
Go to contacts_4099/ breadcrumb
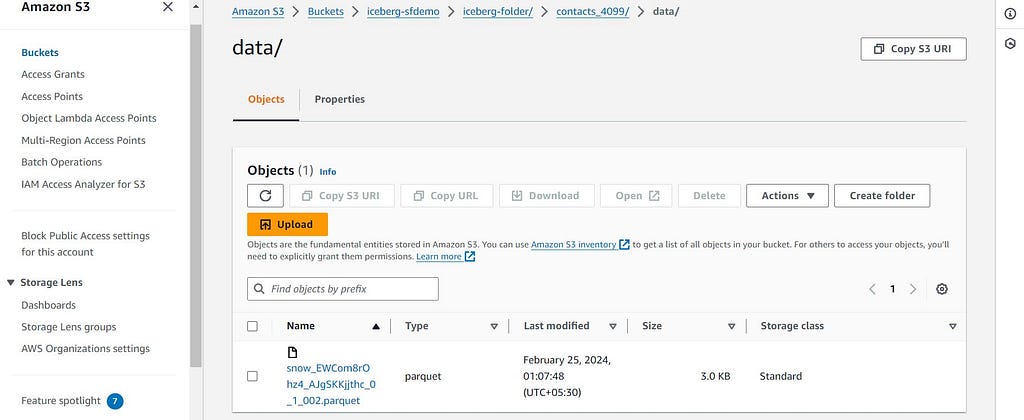click(593, 12)
